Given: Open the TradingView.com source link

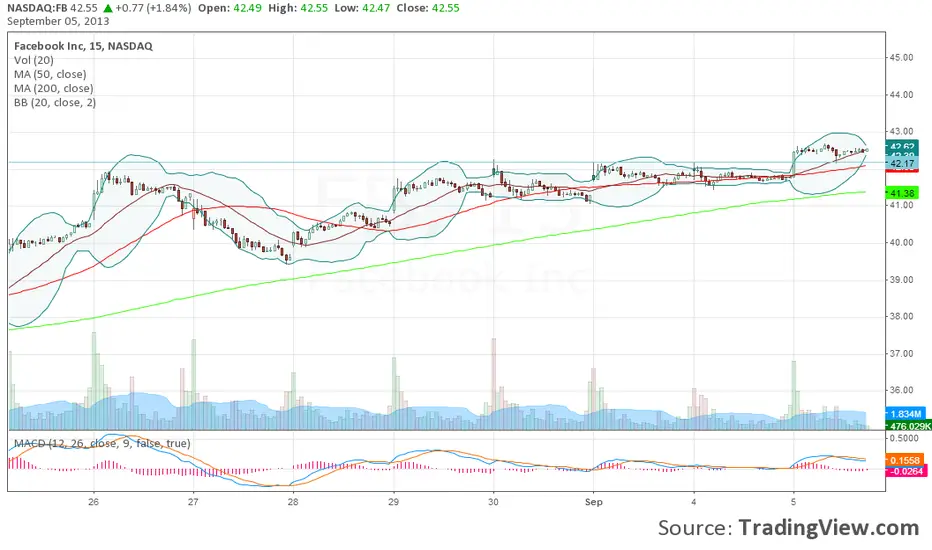Looking at the screenshot, I should point(829,527).
